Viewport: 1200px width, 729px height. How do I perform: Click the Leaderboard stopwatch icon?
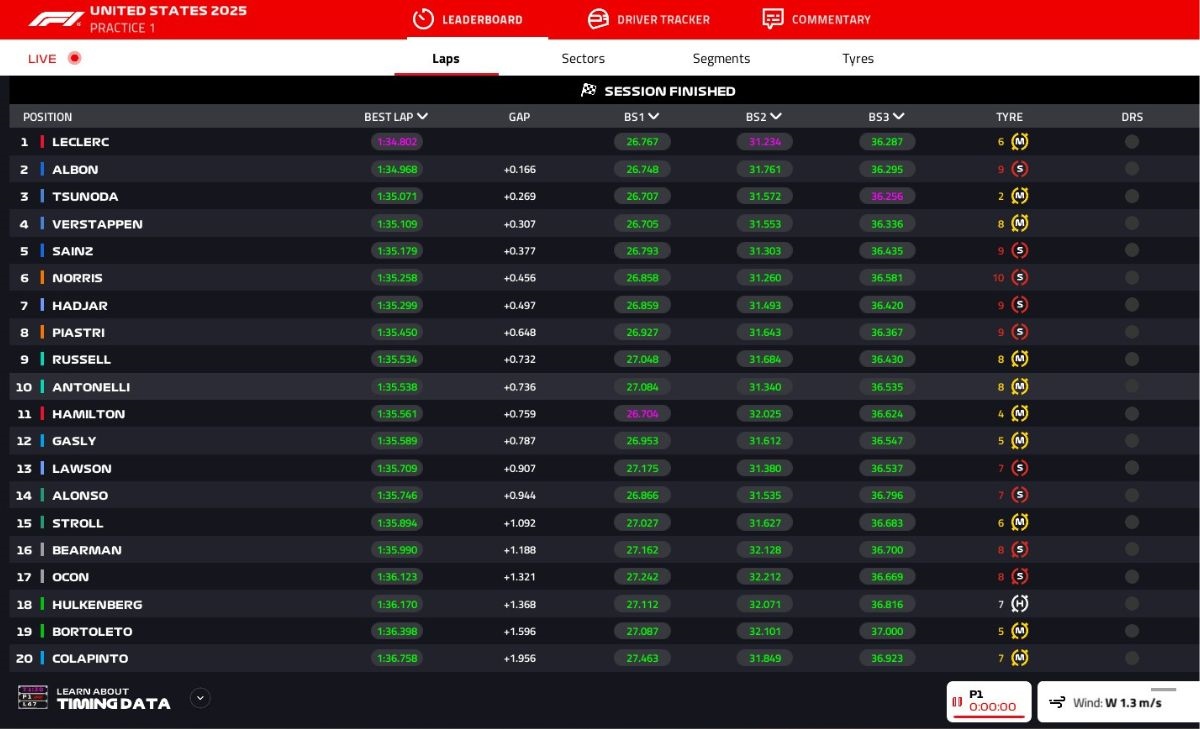click(x=423, y=19)
